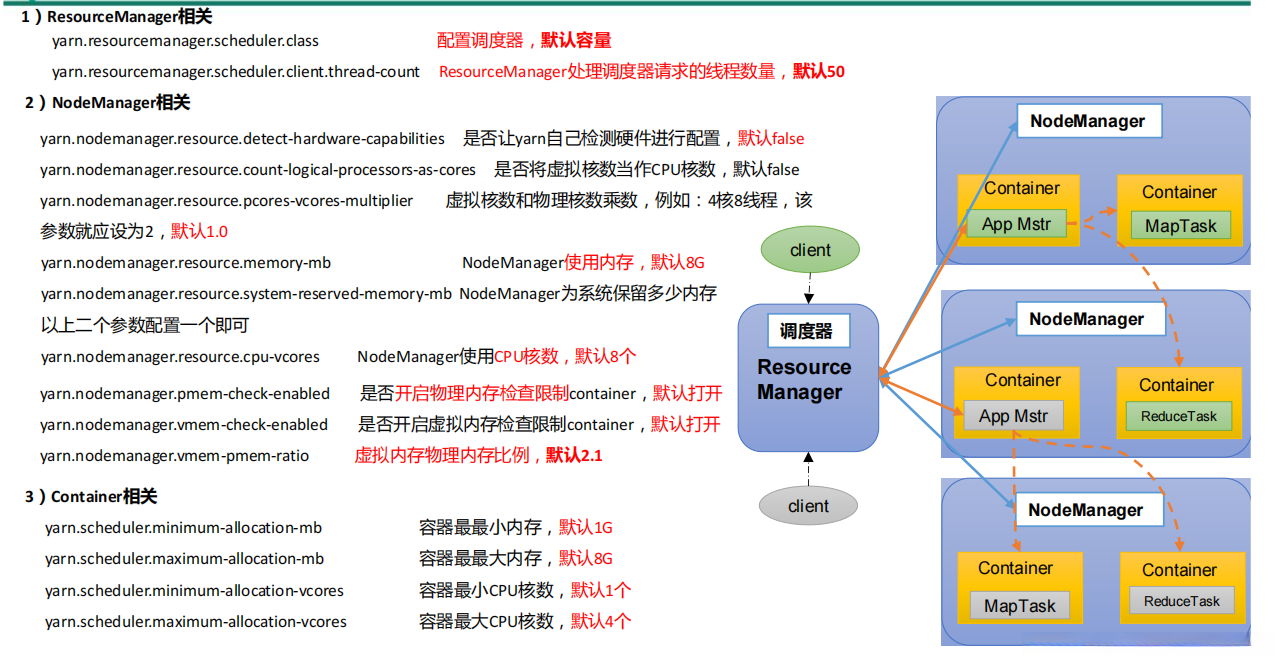The image size is (1281, 664).
Task: Toggle yarn.nodemanager.resource.detect-hardware-capabilities setting
Action: (x=241, y=138)
